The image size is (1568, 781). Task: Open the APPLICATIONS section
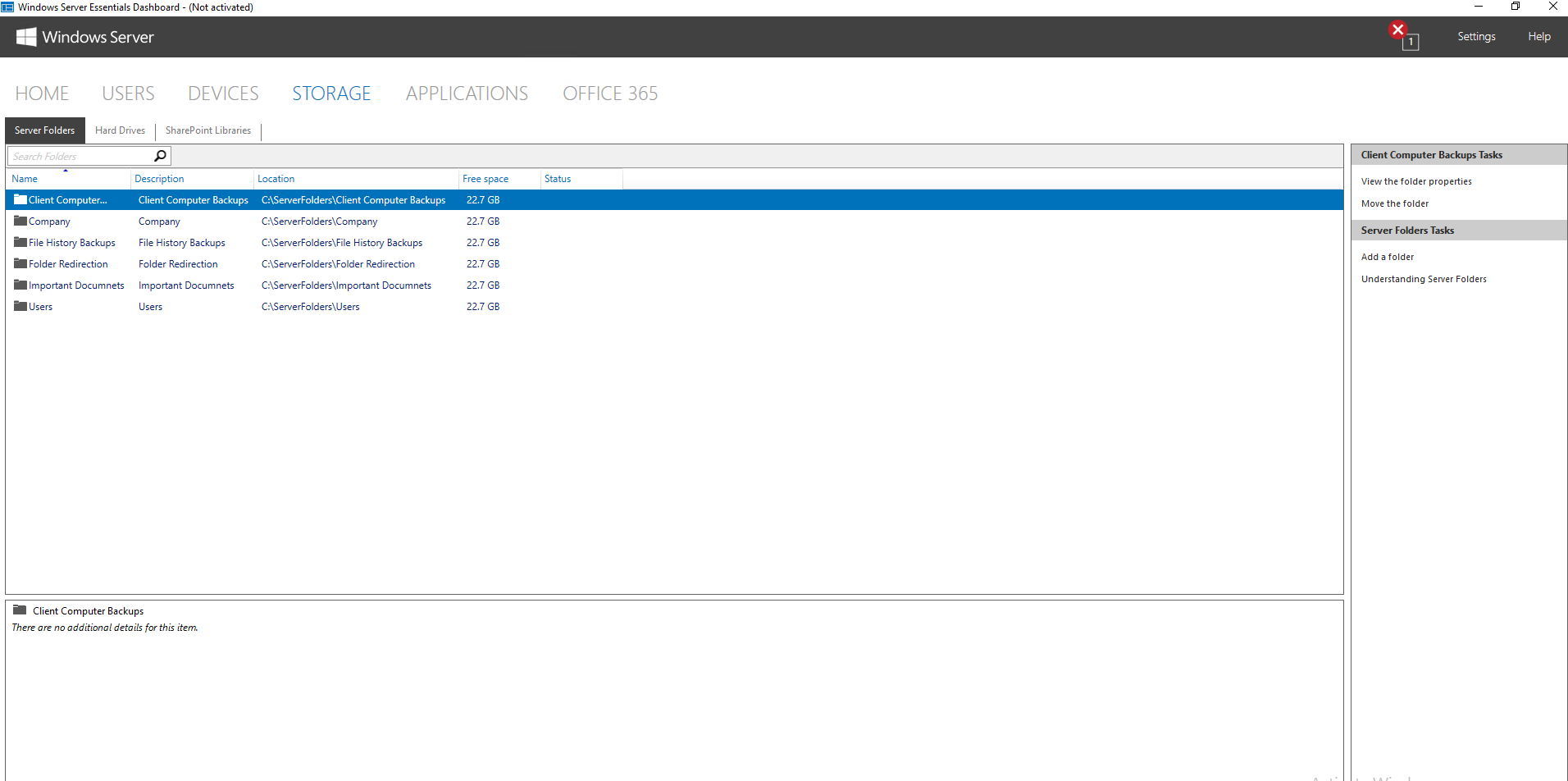coord(467,94)
